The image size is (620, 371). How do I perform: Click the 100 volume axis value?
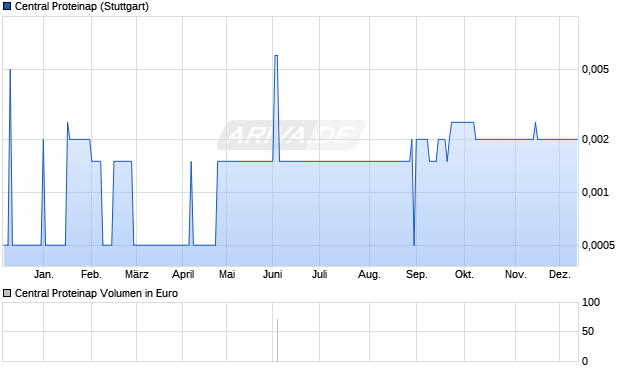pos(591,303)
